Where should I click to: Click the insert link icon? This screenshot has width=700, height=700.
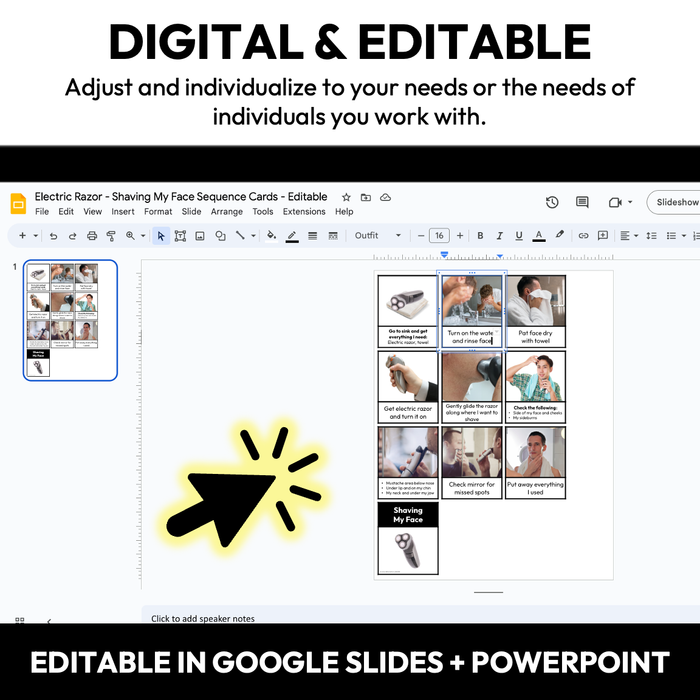[583, 236]
